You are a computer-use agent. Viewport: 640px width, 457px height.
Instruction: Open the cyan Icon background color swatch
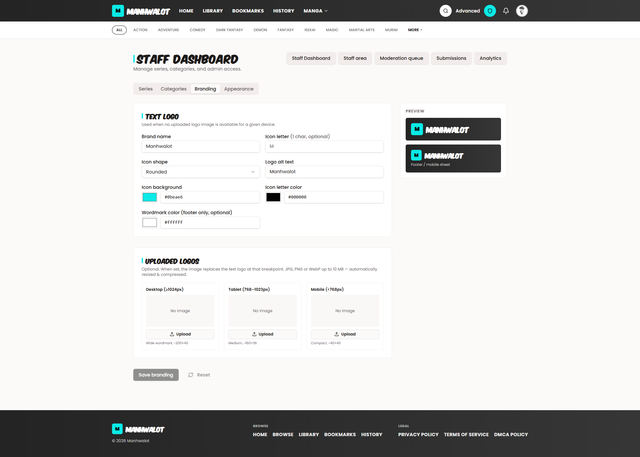pyautogui.click(x=149, y=197)
